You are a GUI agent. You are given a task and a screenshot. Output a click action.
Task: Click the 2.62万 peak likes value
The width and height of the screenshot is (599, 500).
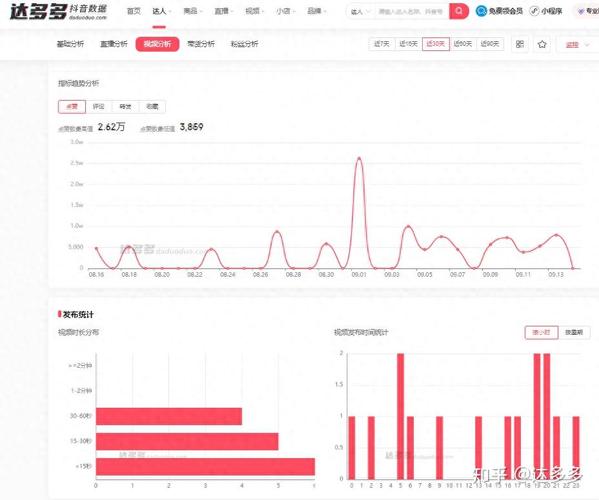click(x=111, y=127)
